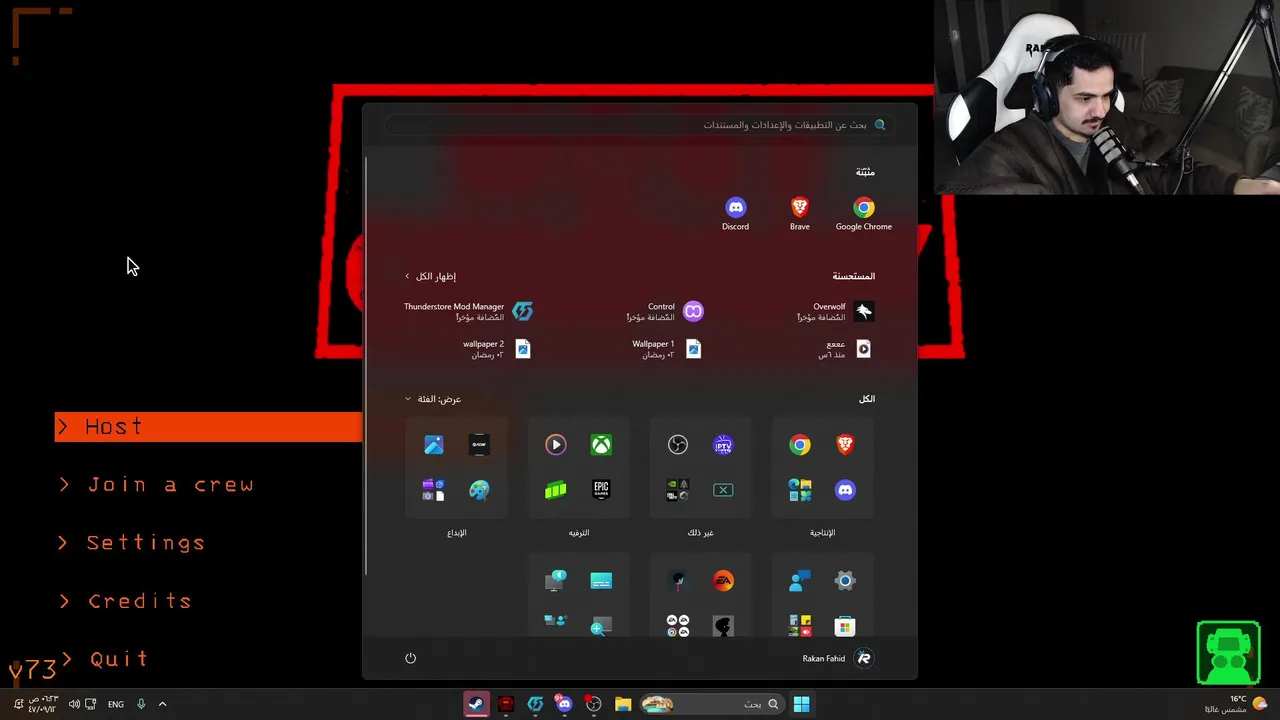Open on-screen keyboard icon in category grid

601,581
